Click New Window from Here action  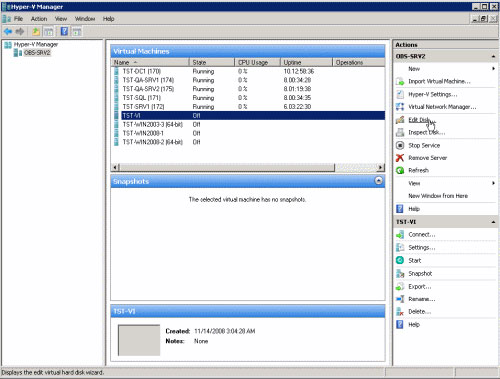(438, 196)
